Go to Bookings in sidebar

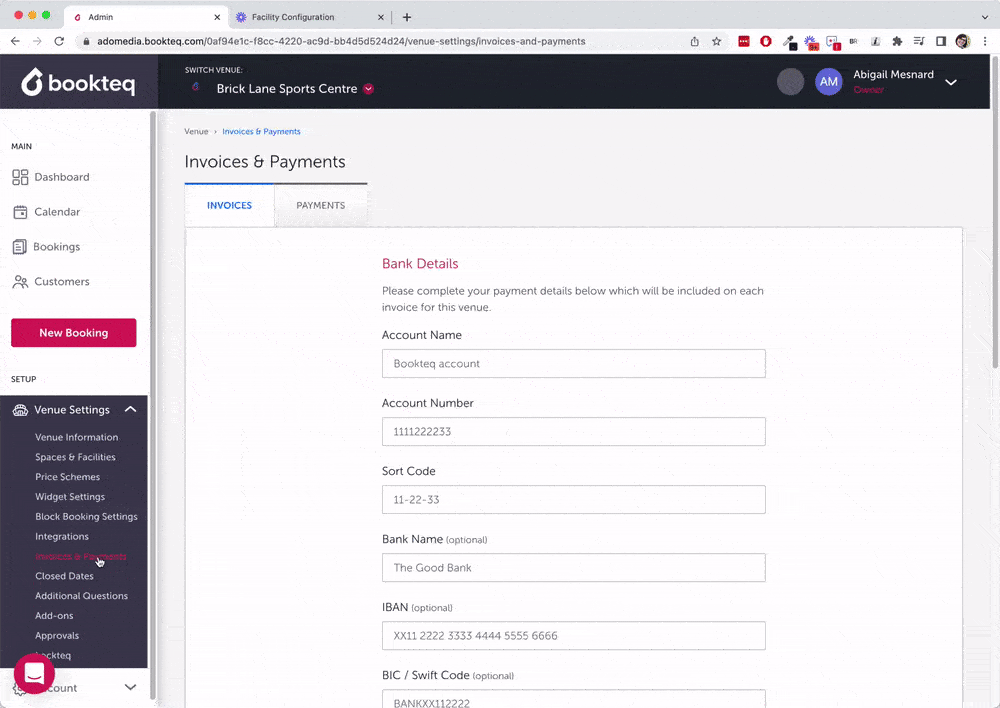pyautogui.click(x=57, y=247)
